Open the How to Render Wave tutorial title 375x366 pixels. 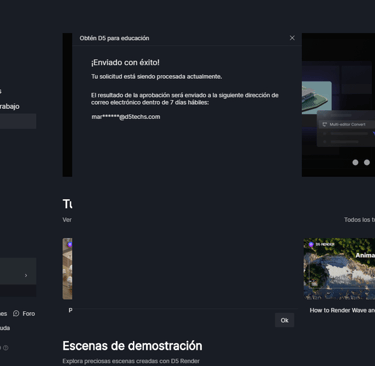coord(342,310)
